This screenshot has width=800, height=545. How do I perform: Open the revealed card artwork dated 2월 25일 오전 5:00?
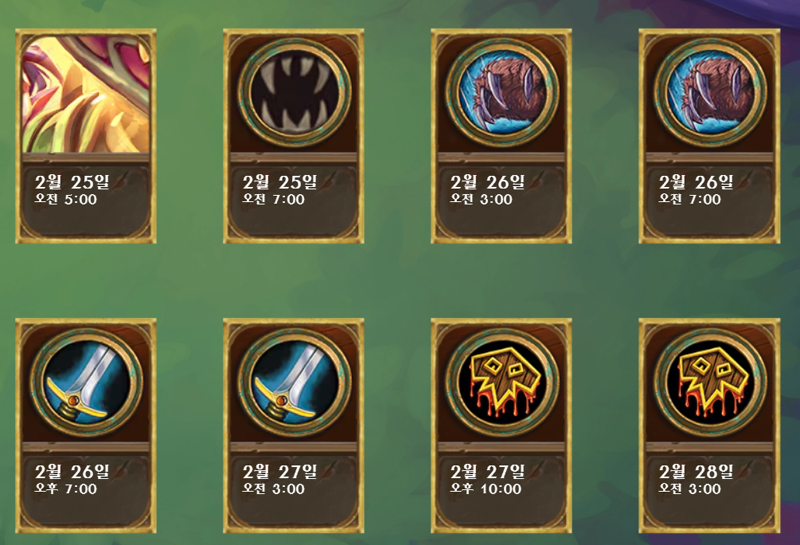click(86, 94)
